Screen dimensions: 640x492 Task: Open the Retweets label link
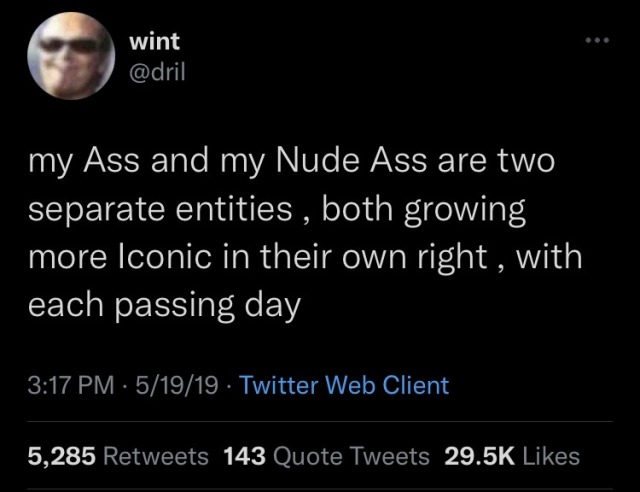pyautogui.click(x=156, y=456)
